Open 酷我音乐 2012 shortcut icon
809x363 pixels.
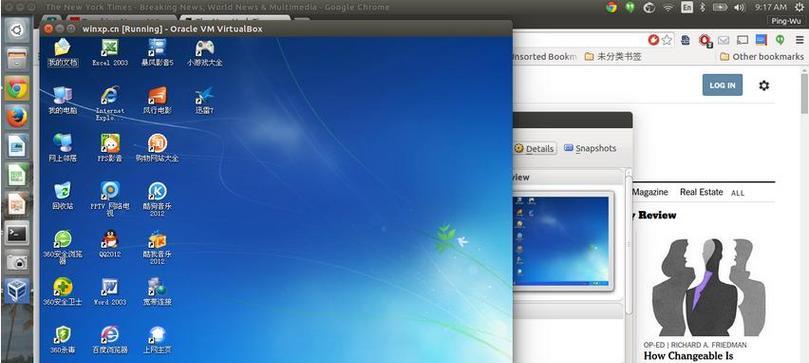click(x=157, y=247)
